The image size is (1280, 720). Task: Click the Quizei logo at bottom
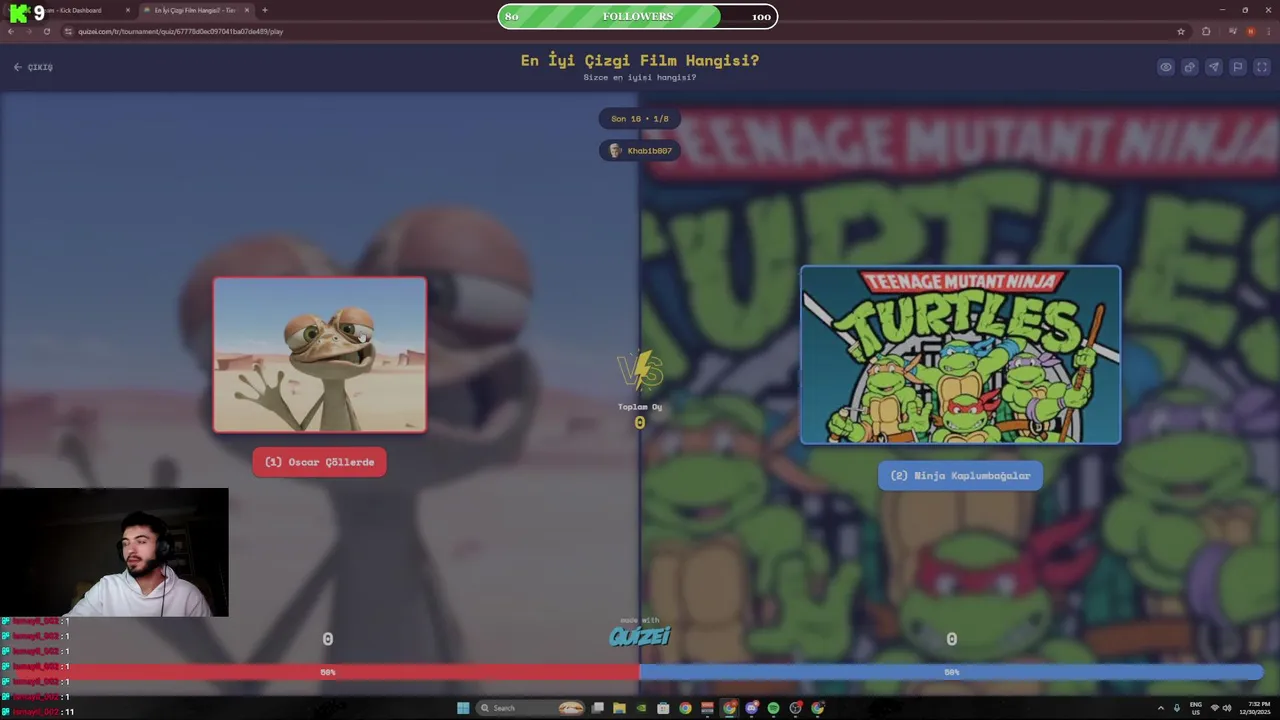pyautogui.click(x=639, y=634)
